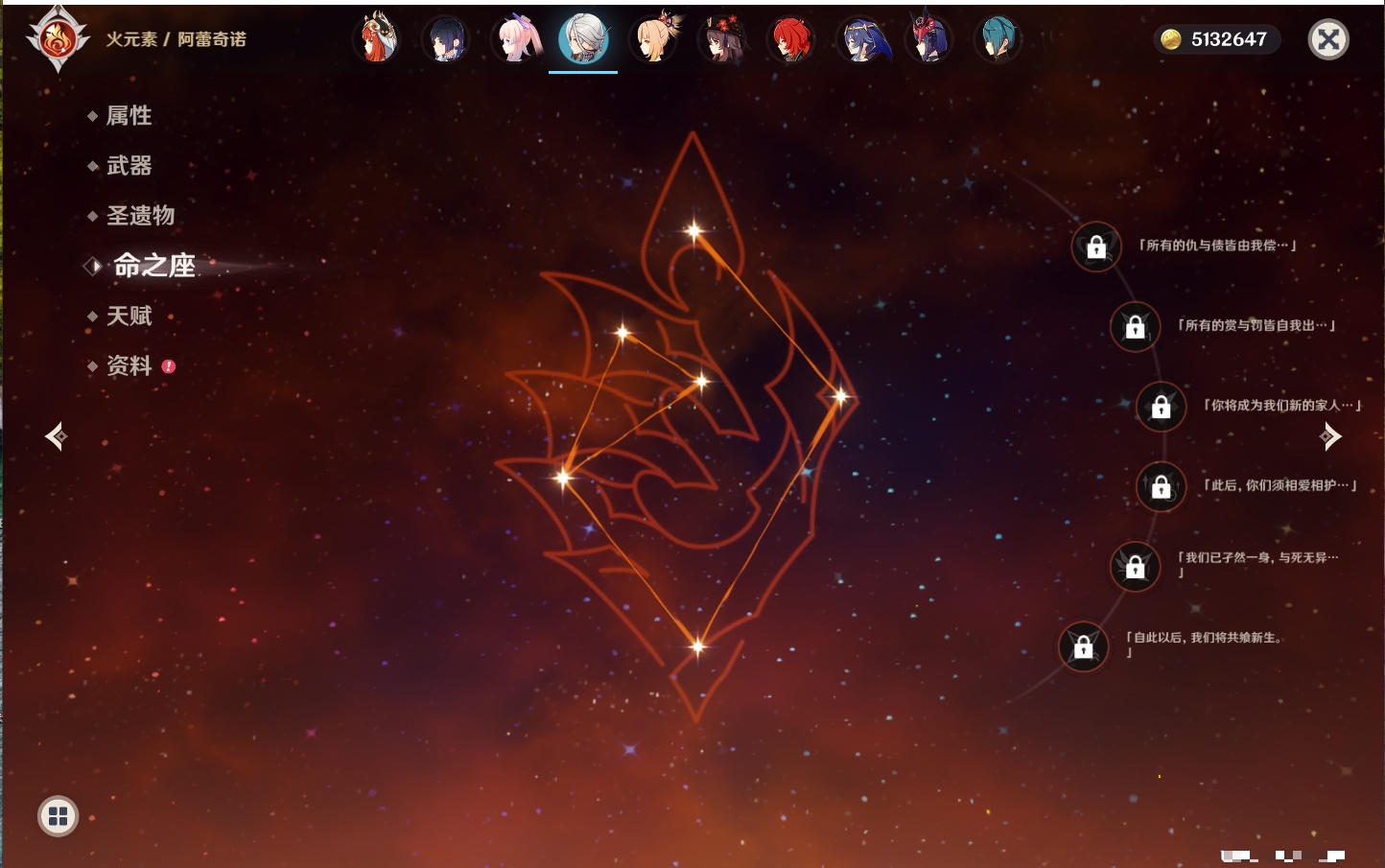Image resolution: width=1385 pixels, height=868 pixels.
Task: Select blonde Yoimiya's portrait
Action: click(x=653, y=39)
